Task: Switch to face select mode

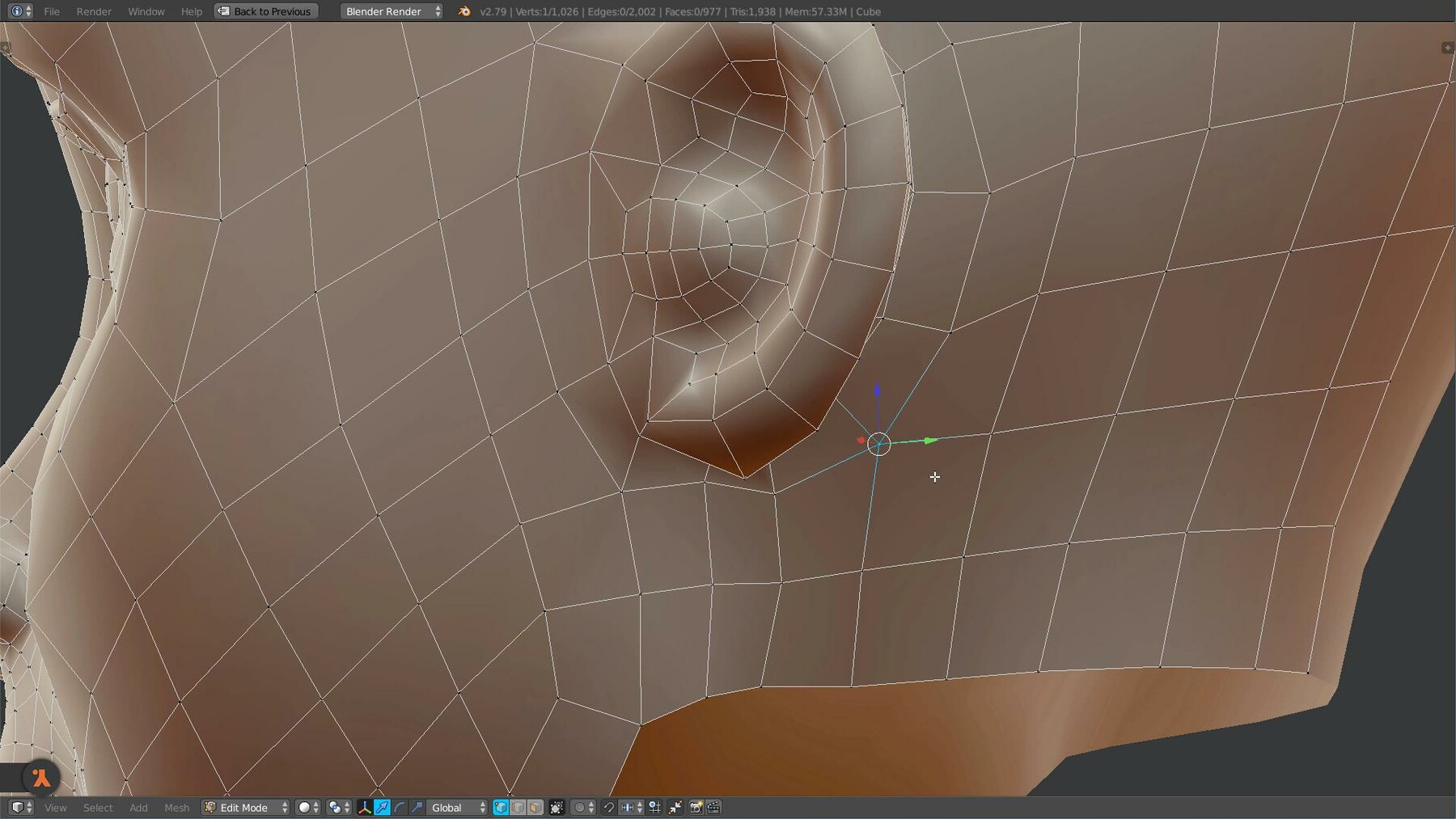Action: [x=536, y=807]
